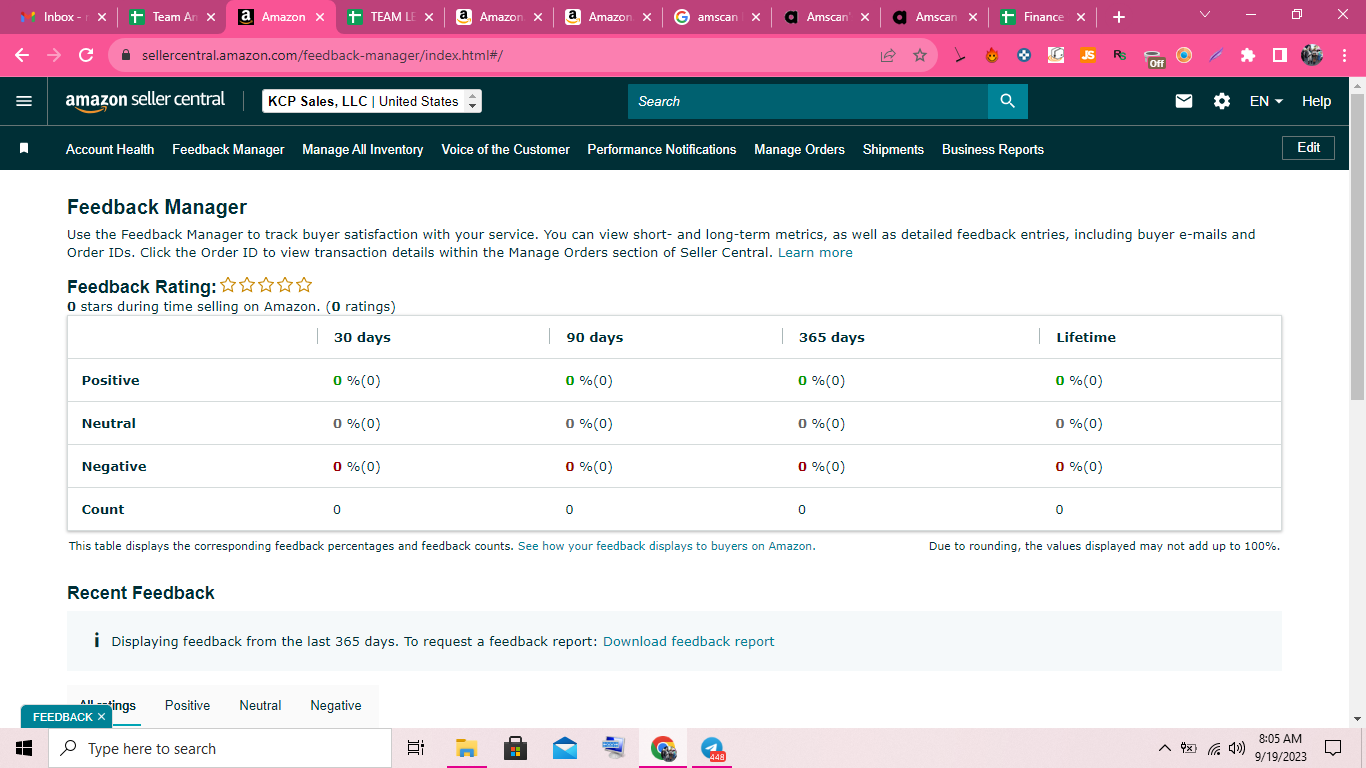Open File Explorer from the taskbar
Screen dimensions: 1366x768
coord(466,748)
